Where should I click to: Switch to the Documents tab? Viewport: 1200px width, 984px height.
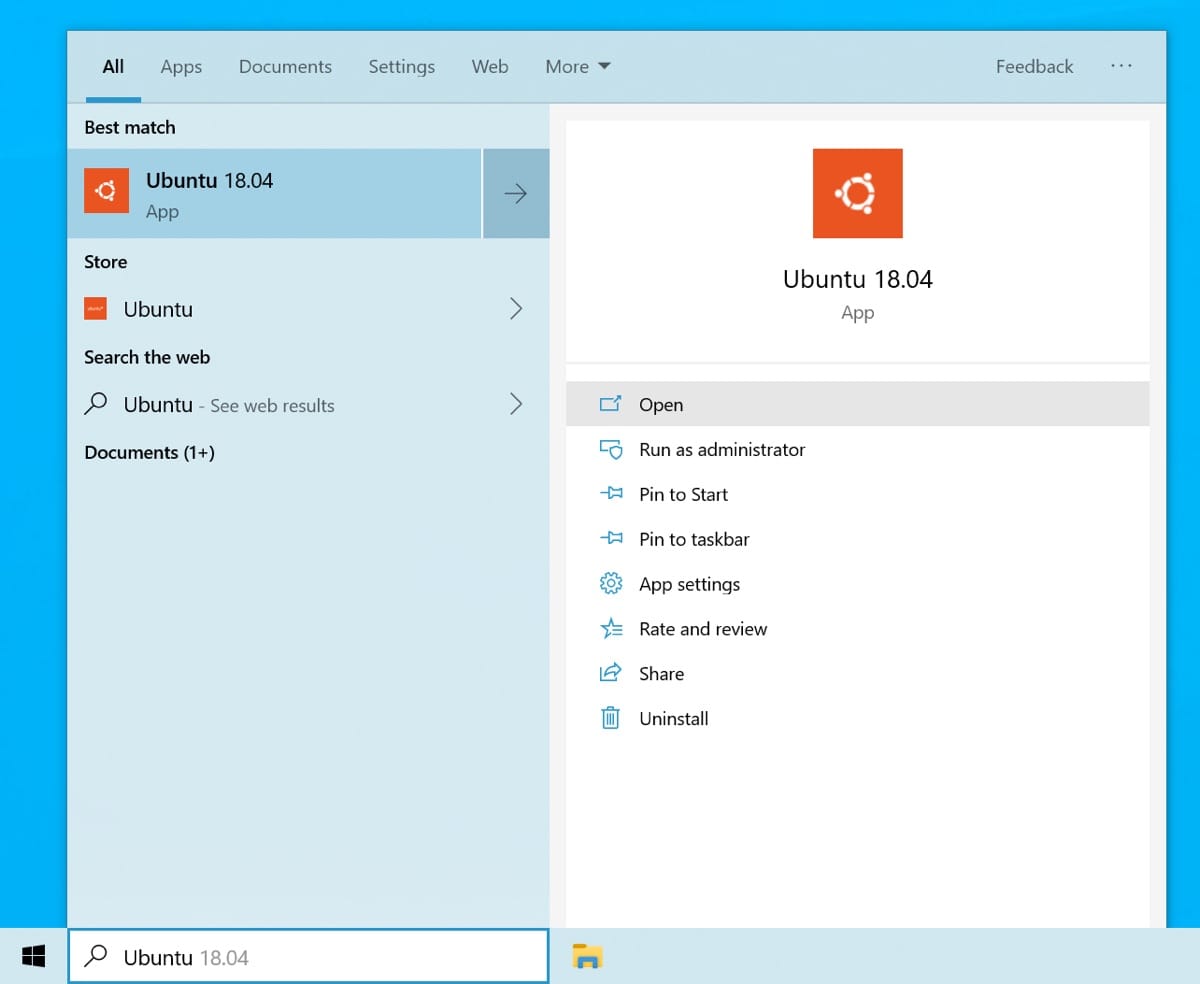pos(285,67)
